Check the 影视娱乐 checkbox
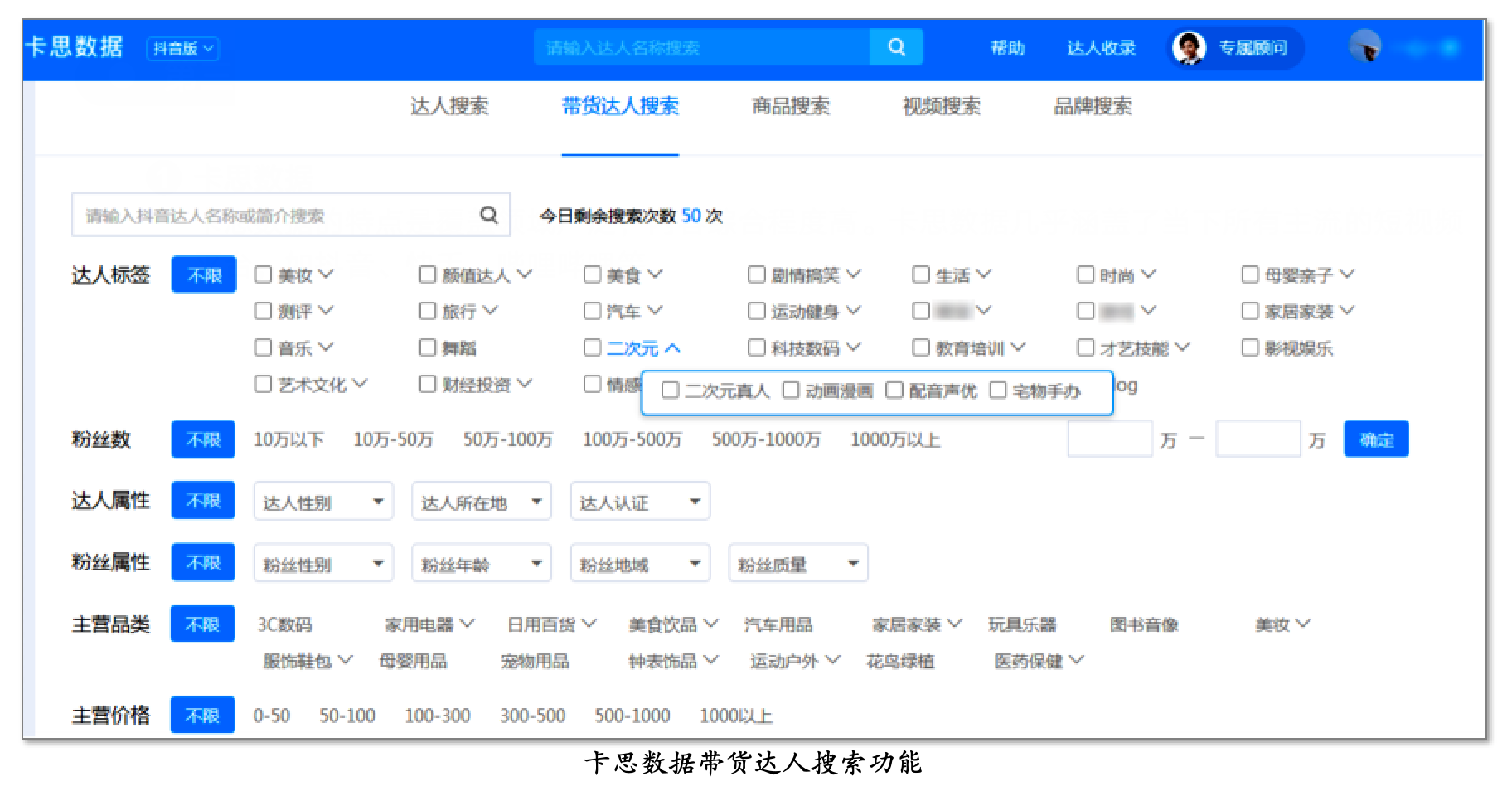This screenshot has width=1512, height=796. pos(1250,347)
